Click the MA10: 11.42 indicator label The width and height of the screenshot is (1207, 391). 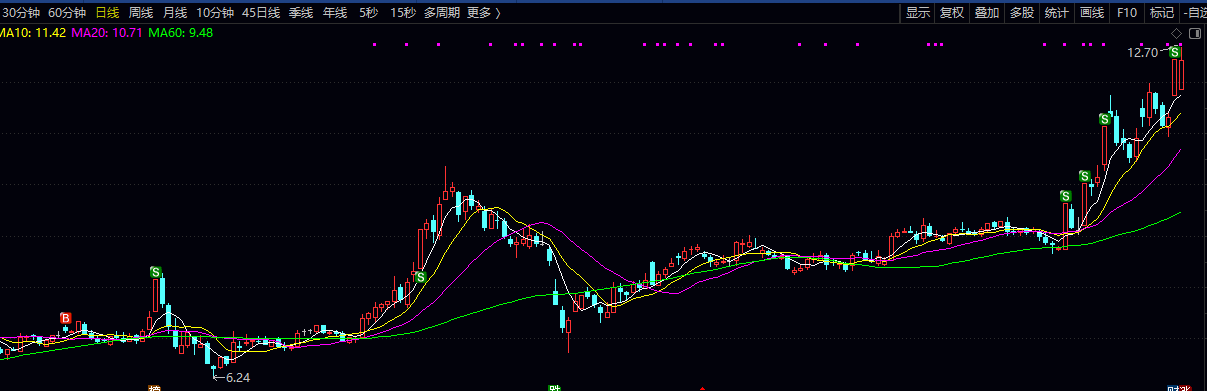coord(33,33)
